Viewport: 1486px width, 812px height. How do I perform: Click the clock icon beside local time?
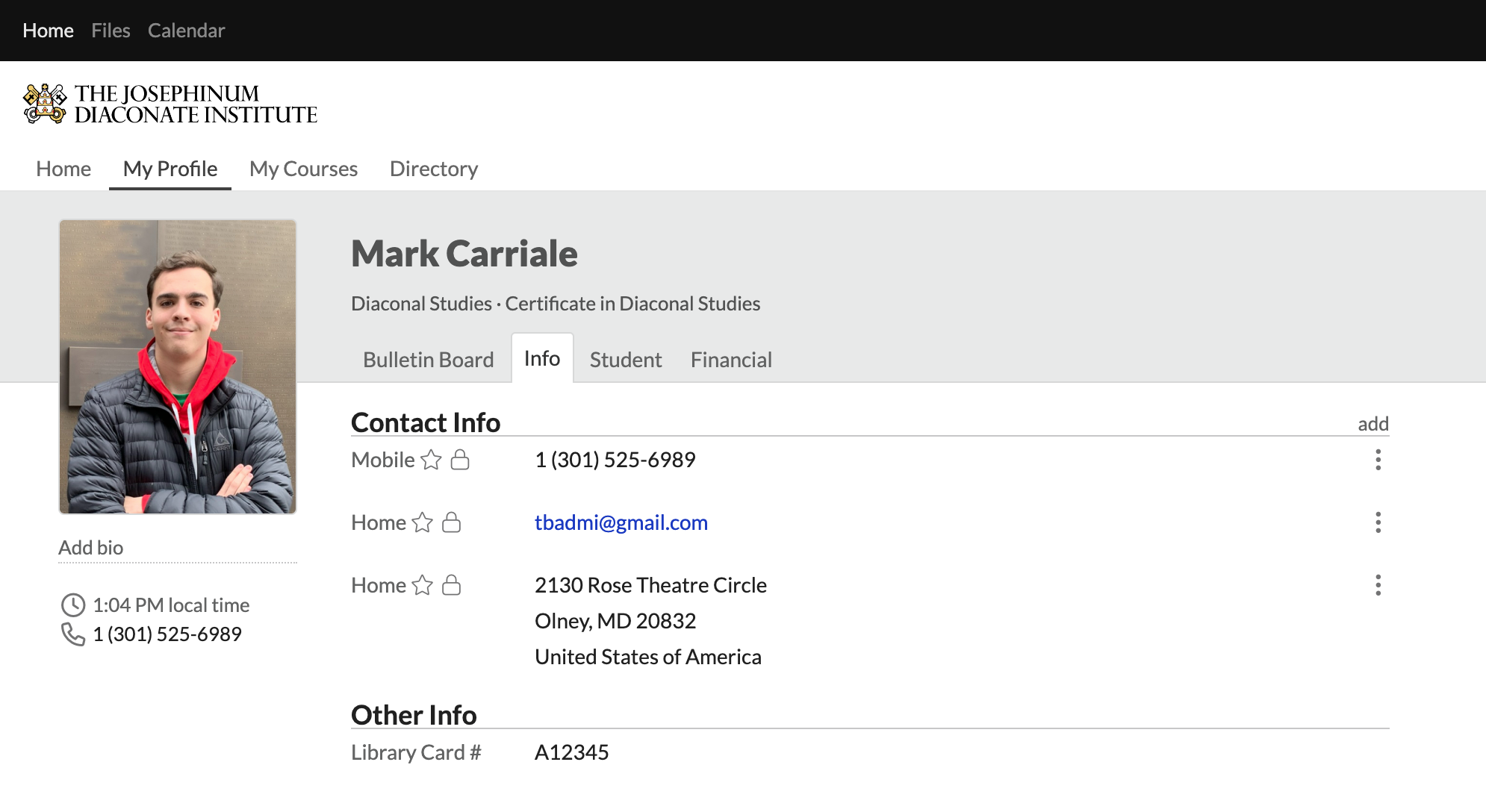point(72,605)
